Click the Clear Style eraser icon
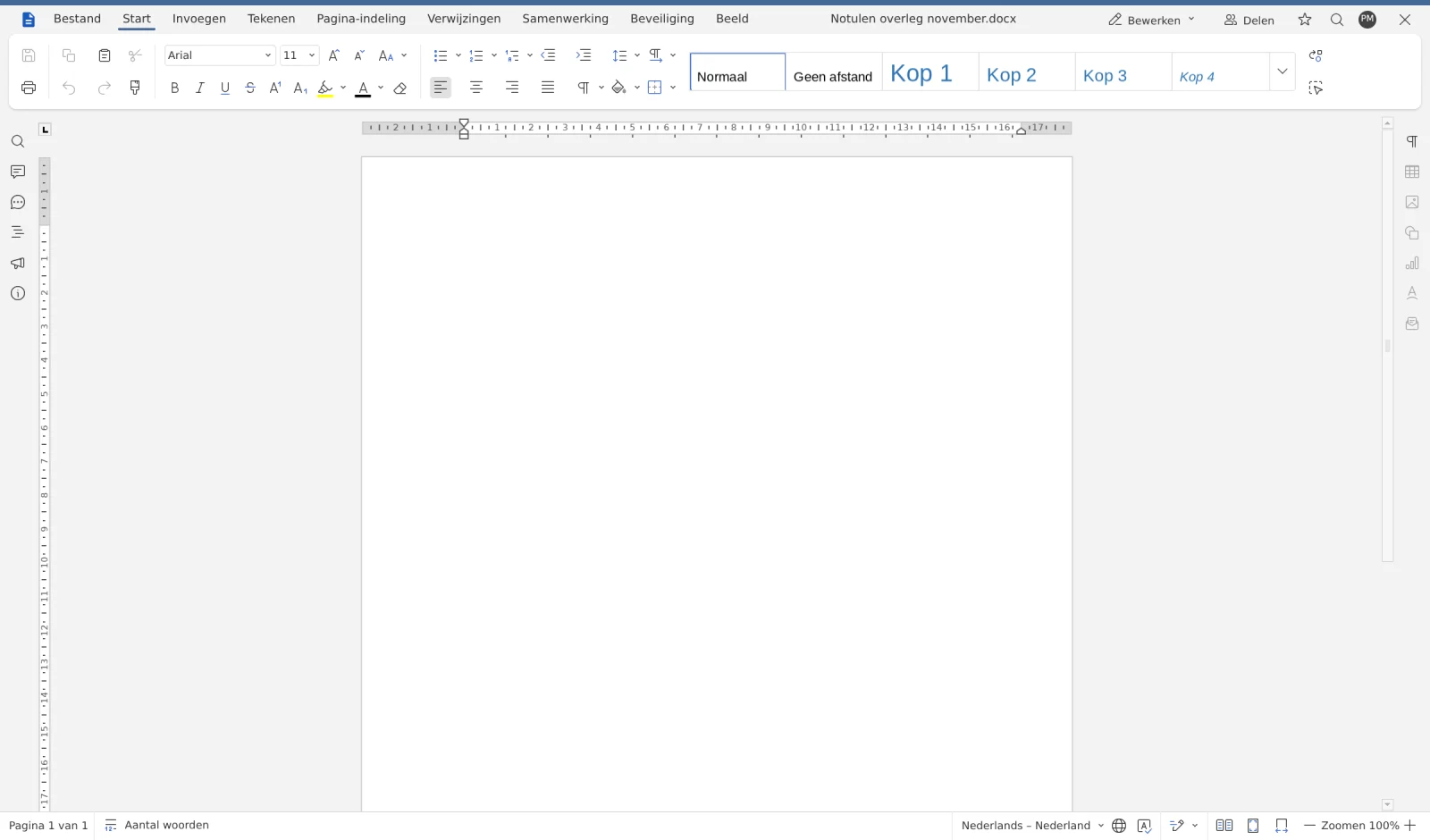Image resolution: width=1430 pixels, height=840 pixels. (400, 88)
